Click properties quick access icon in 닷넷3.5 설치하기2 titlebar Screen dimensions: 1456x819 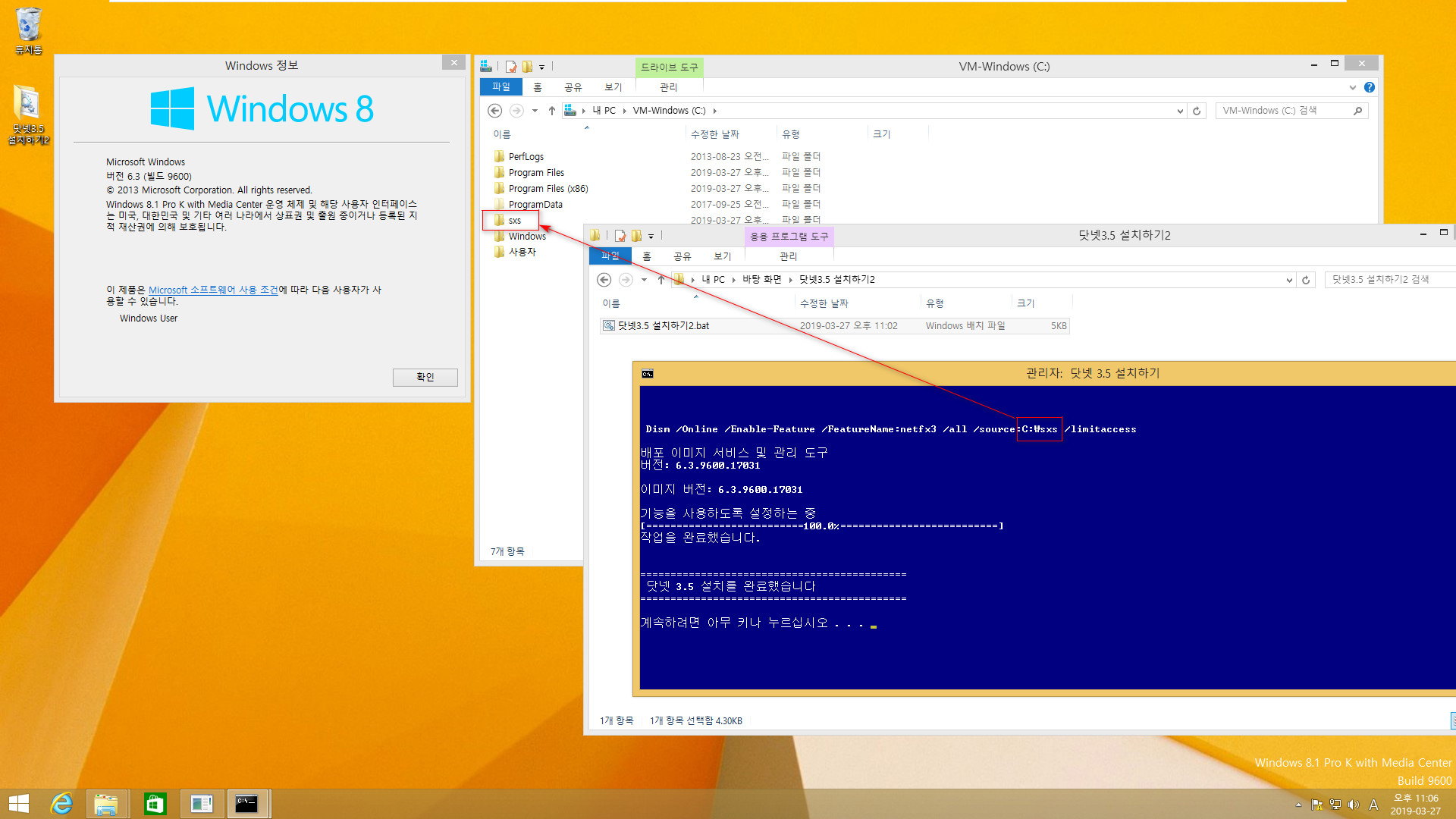coord(620,236)
